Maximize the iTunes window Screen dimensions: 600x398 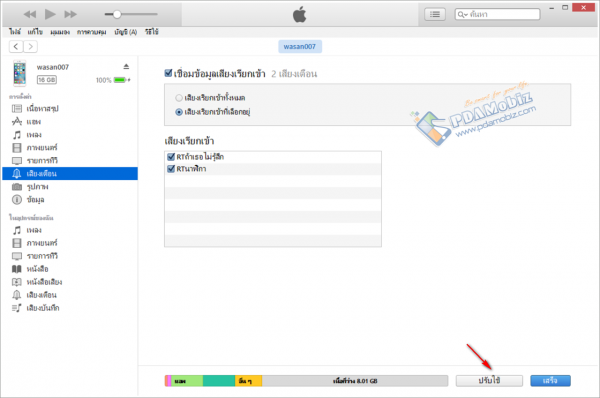(x=565, y=8)
